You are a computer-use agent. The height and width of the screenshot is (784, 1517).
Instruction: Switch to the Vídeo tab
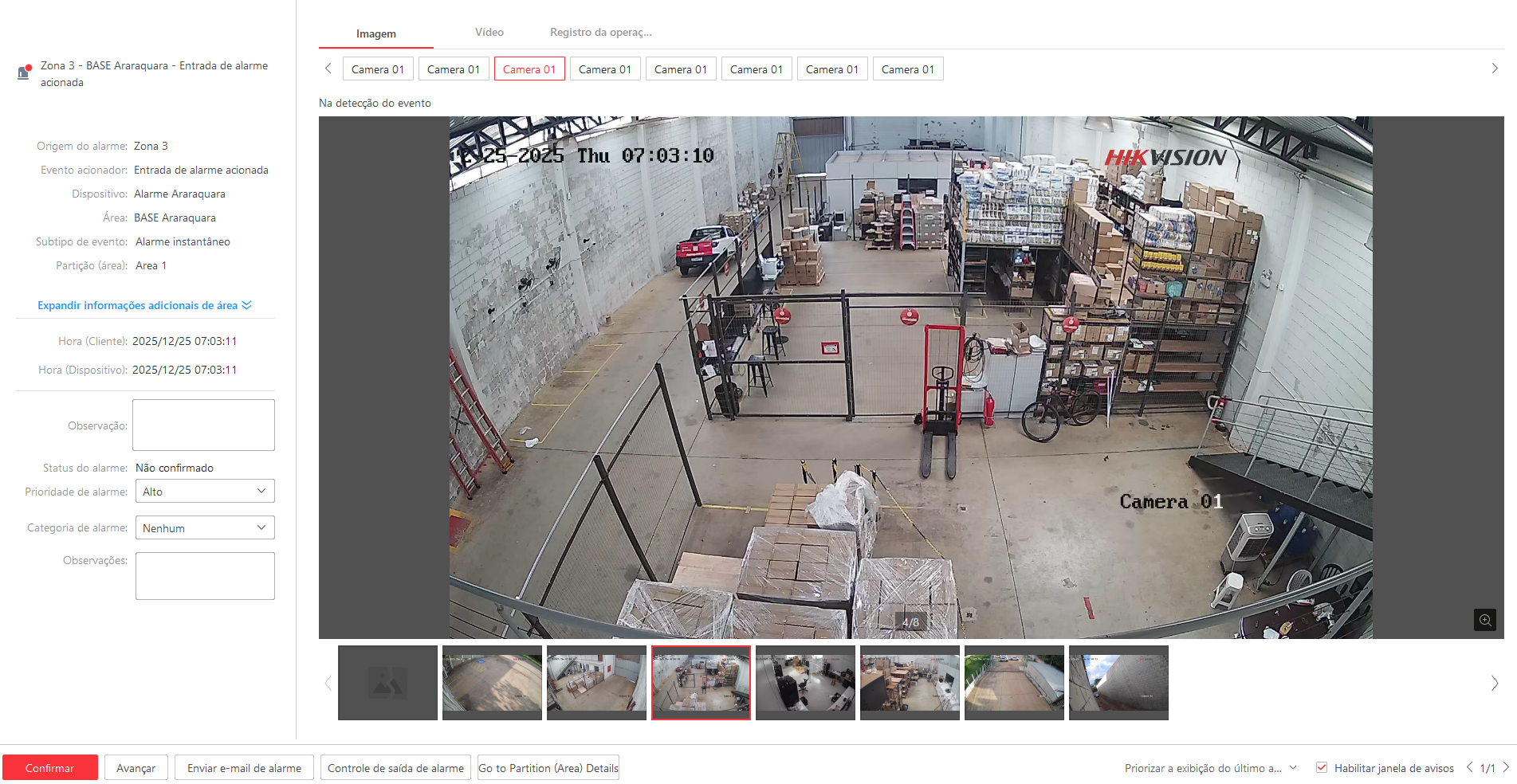489,33
